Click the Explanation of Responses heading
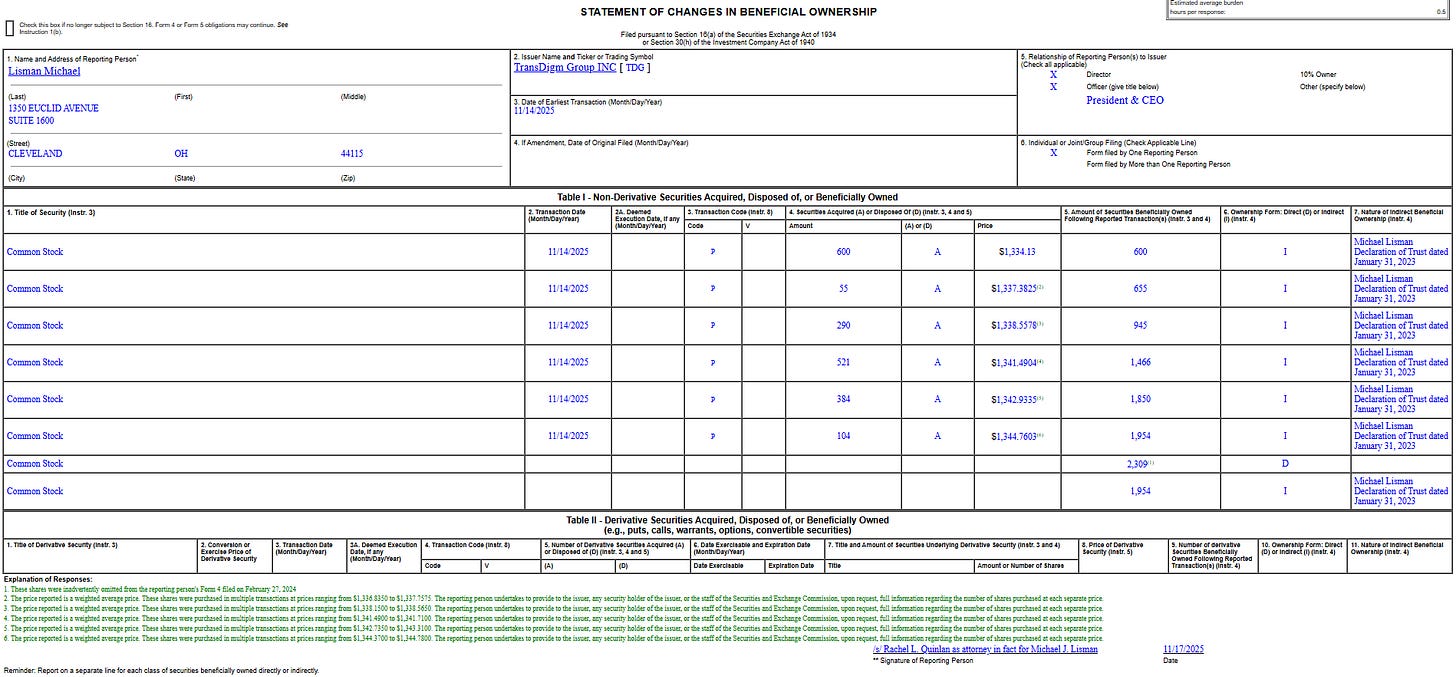This screenshot has height=677, width=1456. tap(48, 579)
